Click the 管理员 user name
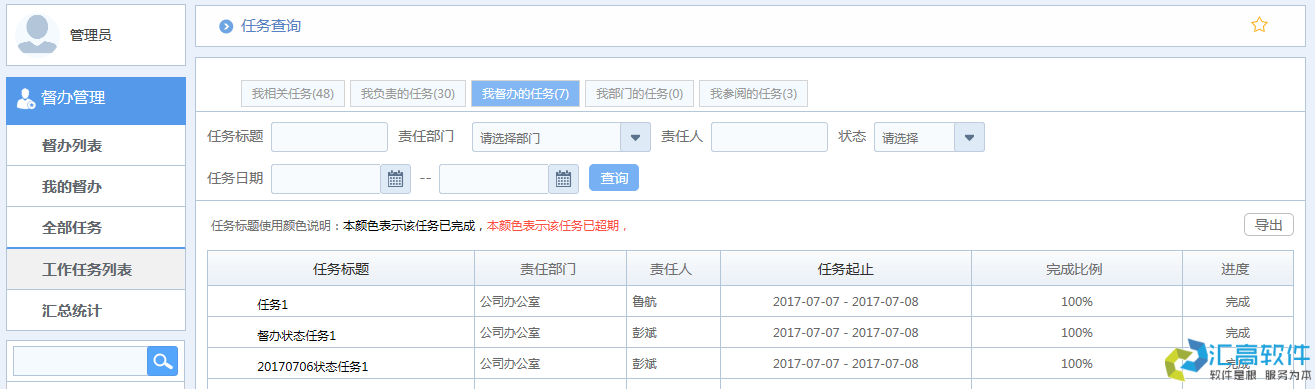The height and width of the screenshot is (389, 1315). (x=91, y=35)
